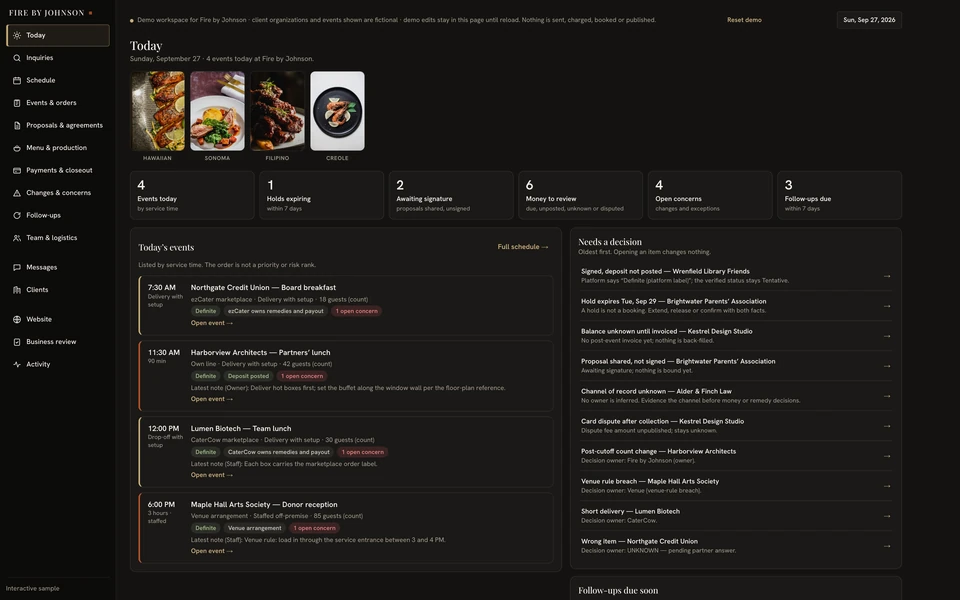This screenshot has height=600, width=960.
Task: Click the Messages chat icon
Action: (17, 268)
